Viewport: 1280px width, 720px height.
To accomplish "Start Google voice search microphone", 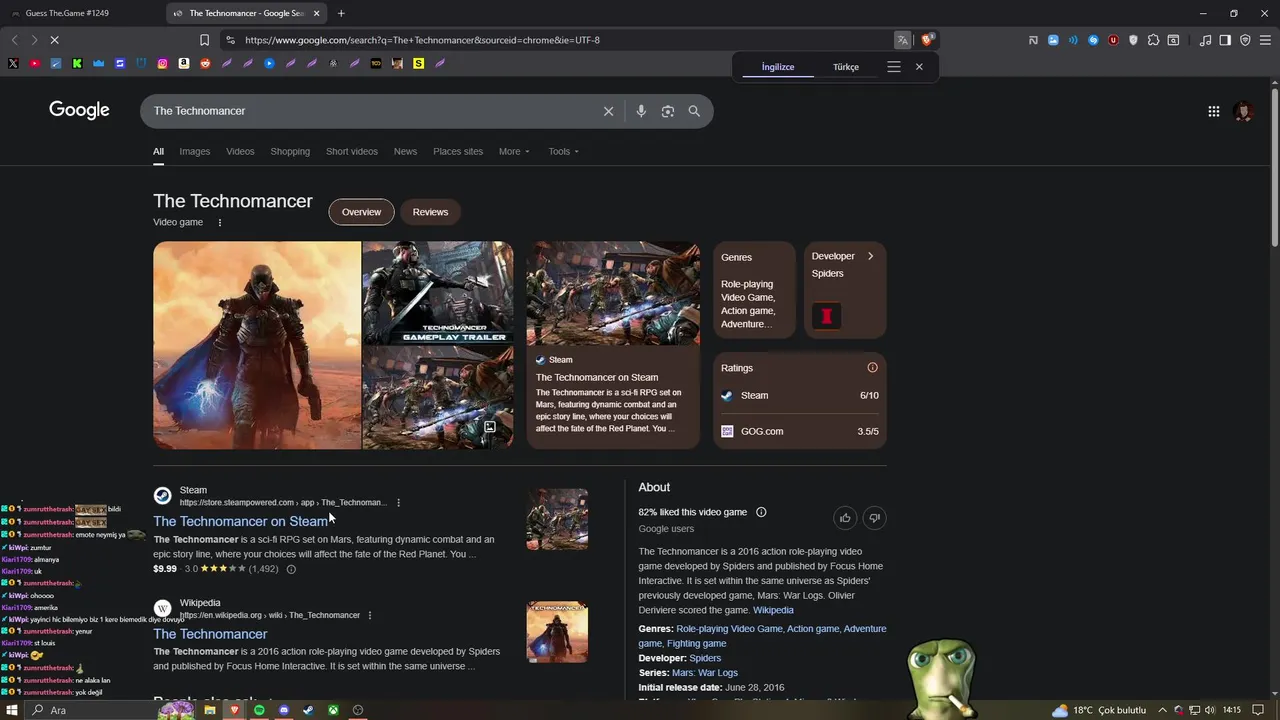I will pos(641,111).
